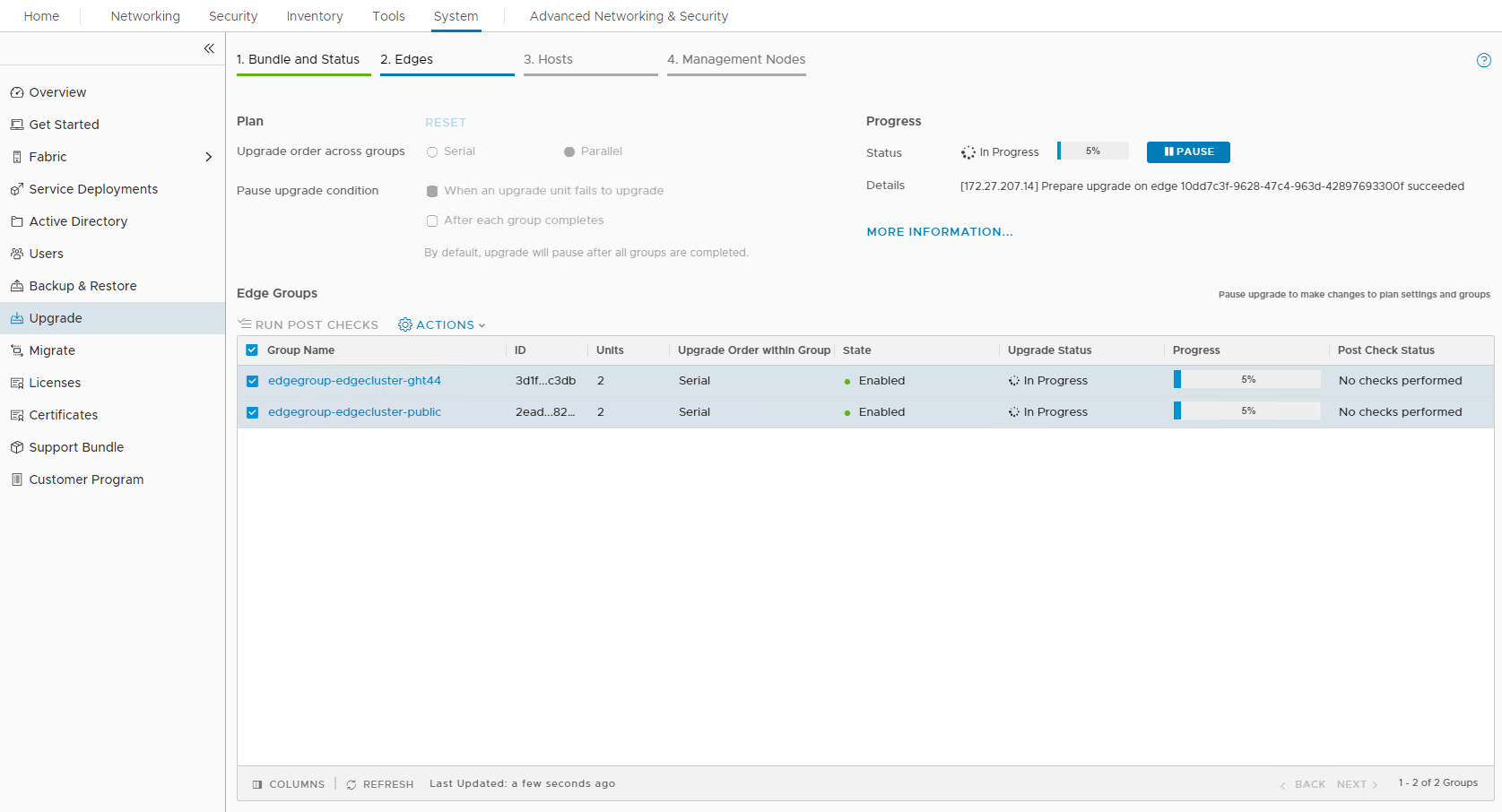1502x812 pixels.
Task: Sort by the Upgrade Status column header
Action: 1049,350
